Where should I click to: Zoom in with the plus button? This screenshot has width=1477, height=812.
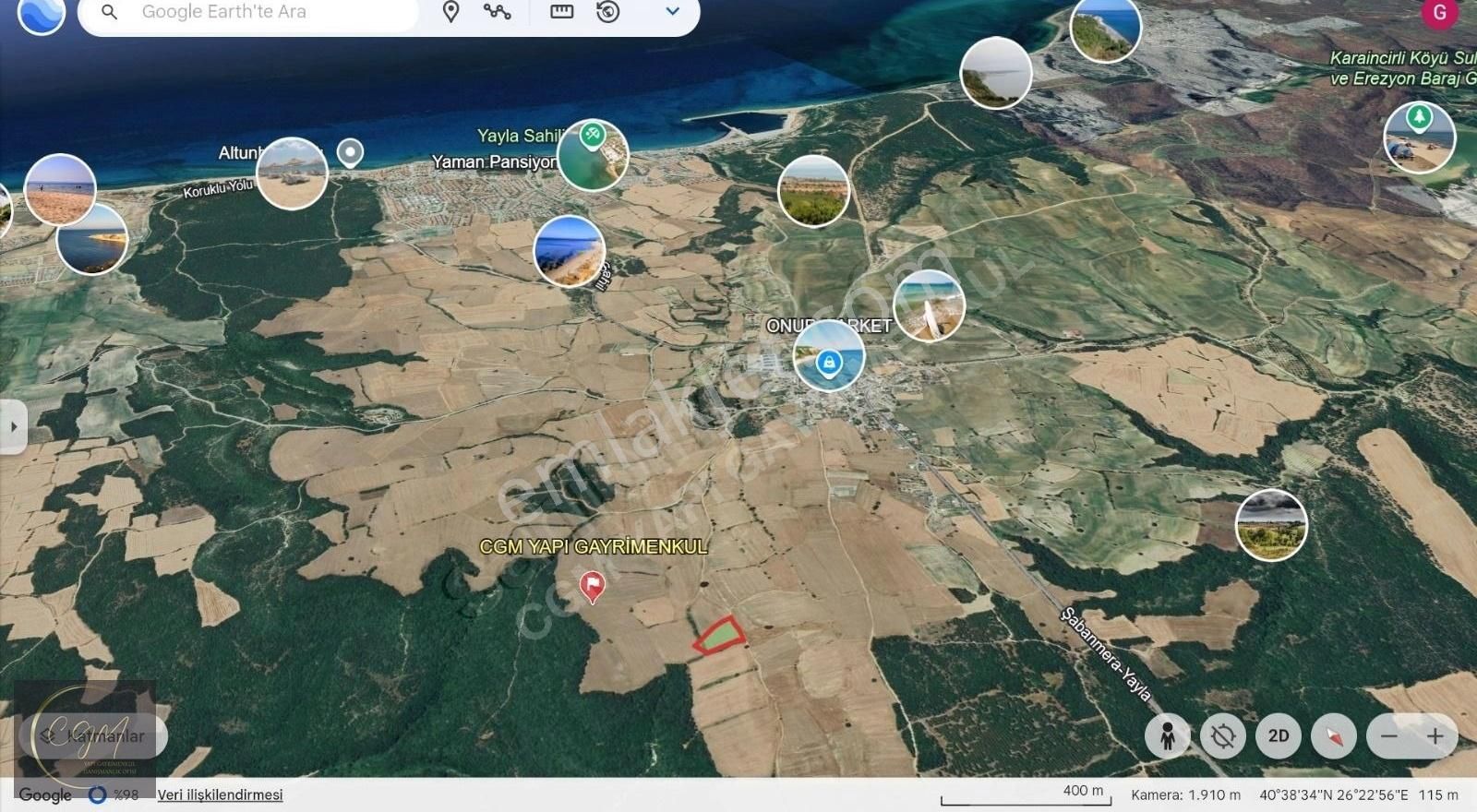pos(1435,735)
